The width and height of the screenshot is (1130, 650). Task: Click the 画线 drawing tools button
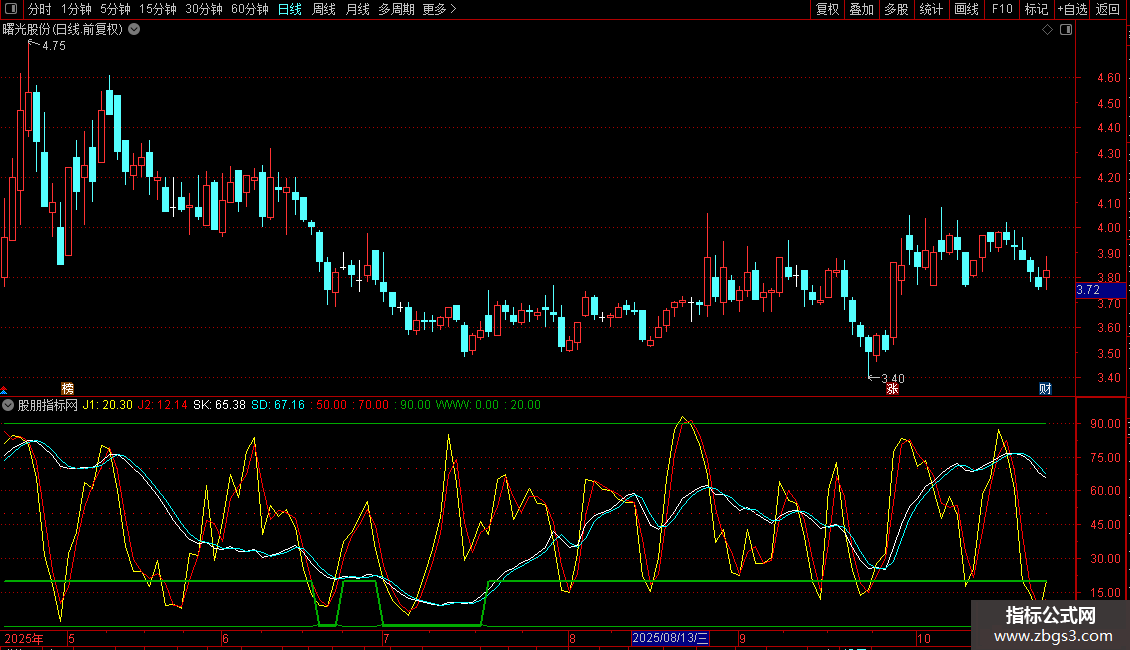(x=966, y=10)
